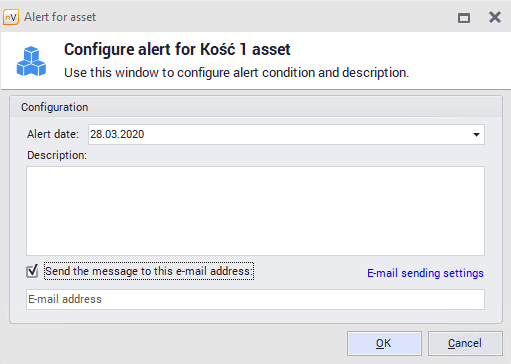
Task: Click the 'Send the message to this e-mail address' label
Action: [149, 271]
